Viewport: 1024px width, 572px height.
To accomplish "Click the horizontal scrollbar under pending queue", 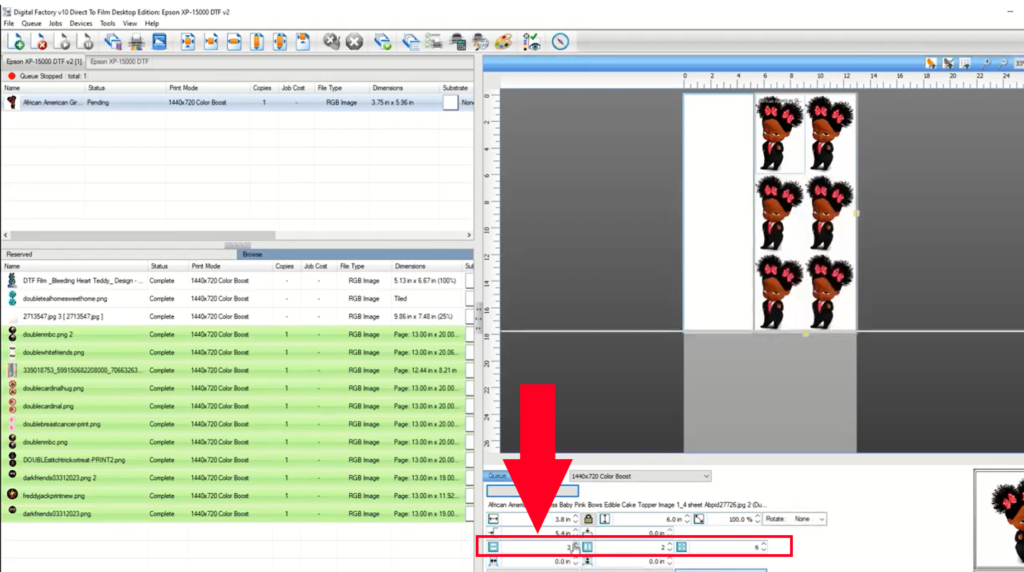I will pyautogui.click(x=142, y=235).
